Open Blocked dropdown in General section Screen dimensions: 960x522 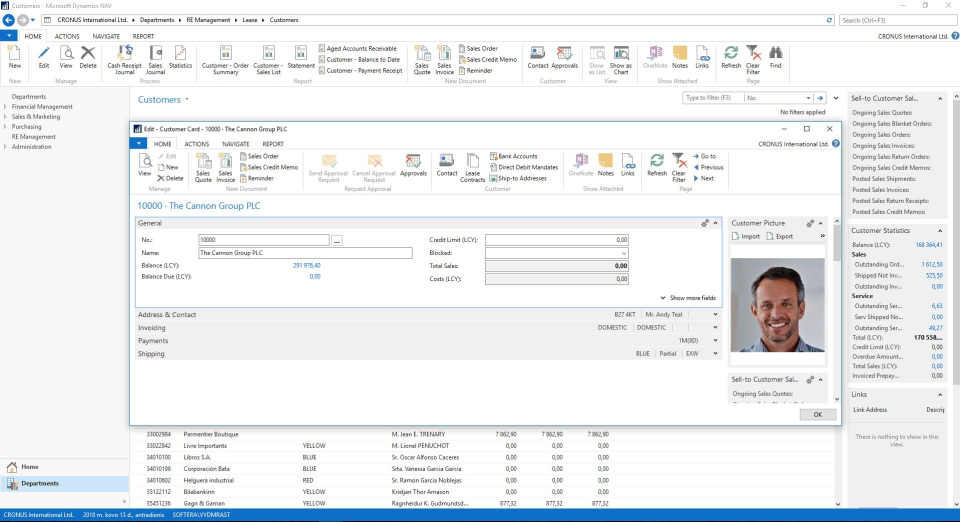pyautogui.click(x=623, y=253)
